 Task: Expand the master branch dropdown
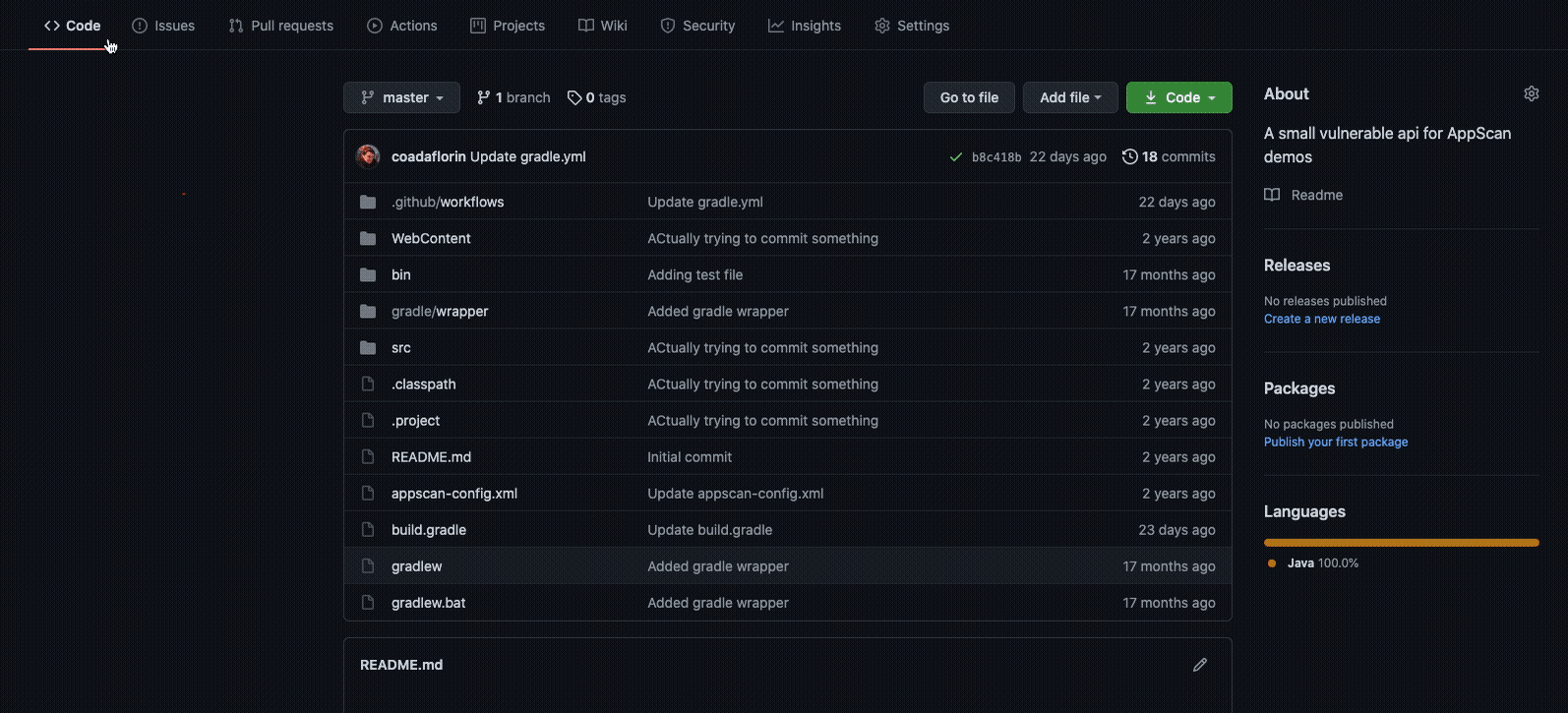(401, 98)
